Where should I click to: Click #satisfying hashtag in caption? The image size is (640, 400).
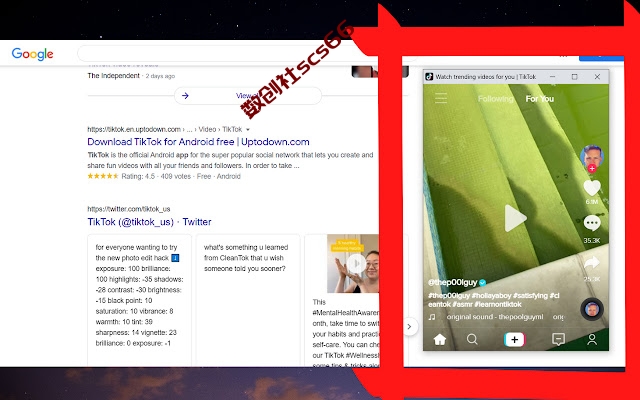click(x=531, y=296)
